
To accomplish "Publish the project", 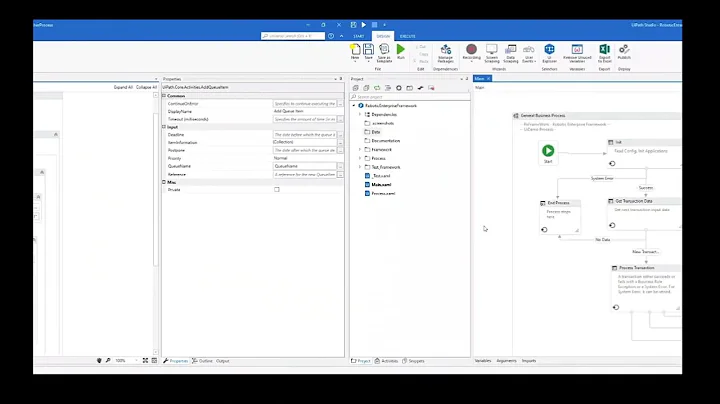I will click(x=624, y=51).
